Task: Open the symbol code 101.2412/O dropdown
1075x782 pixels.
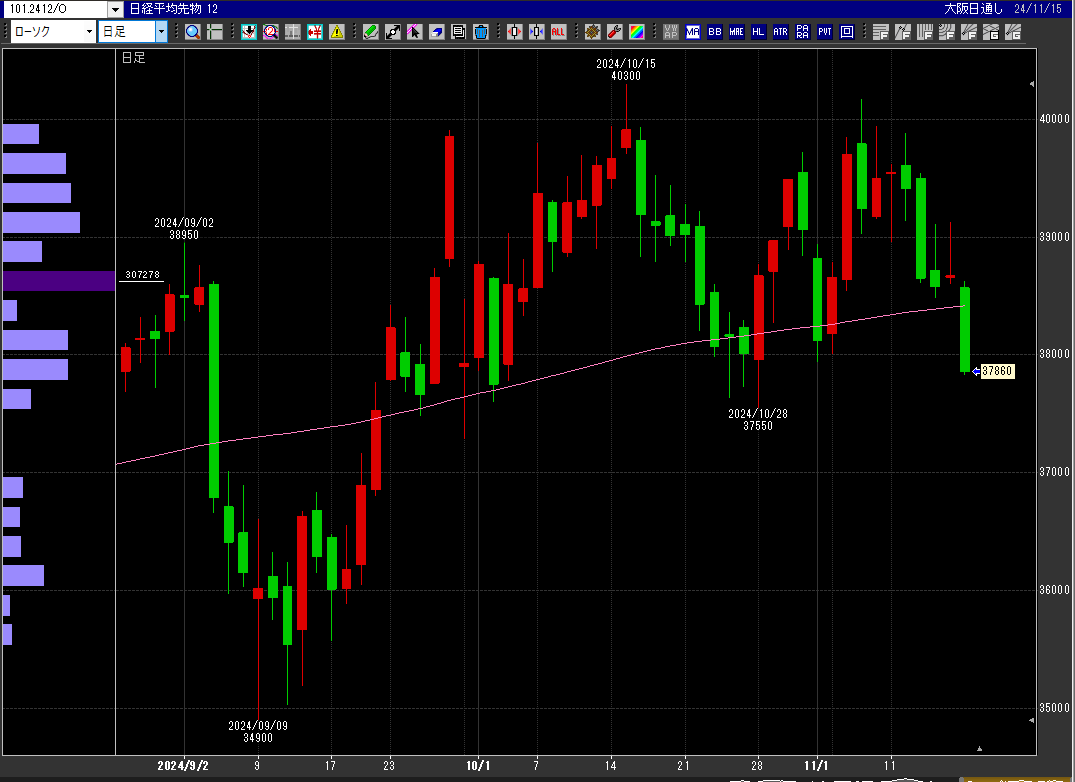Action: point(115,10)
